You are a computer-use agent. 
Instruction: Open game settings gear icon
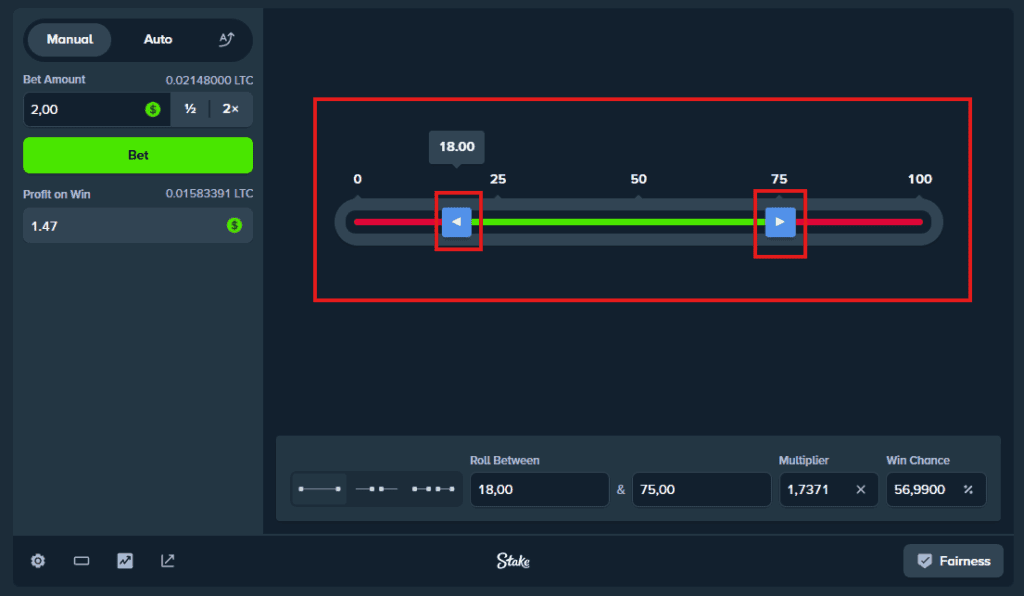tap(38, 561)
